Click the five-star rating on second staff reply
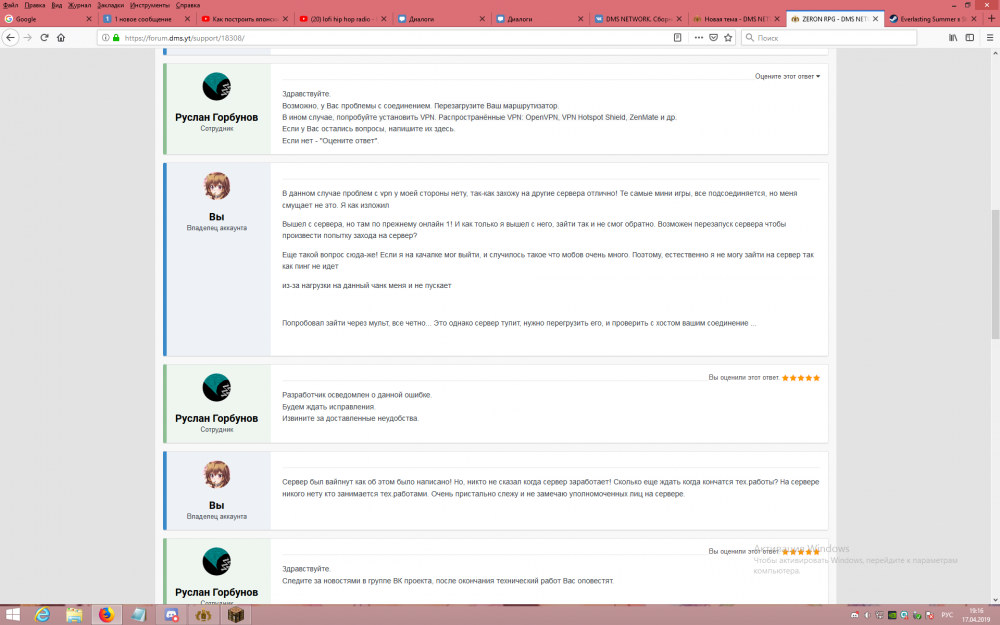This screenshot has height=625, width=1000. pos(801,378)
